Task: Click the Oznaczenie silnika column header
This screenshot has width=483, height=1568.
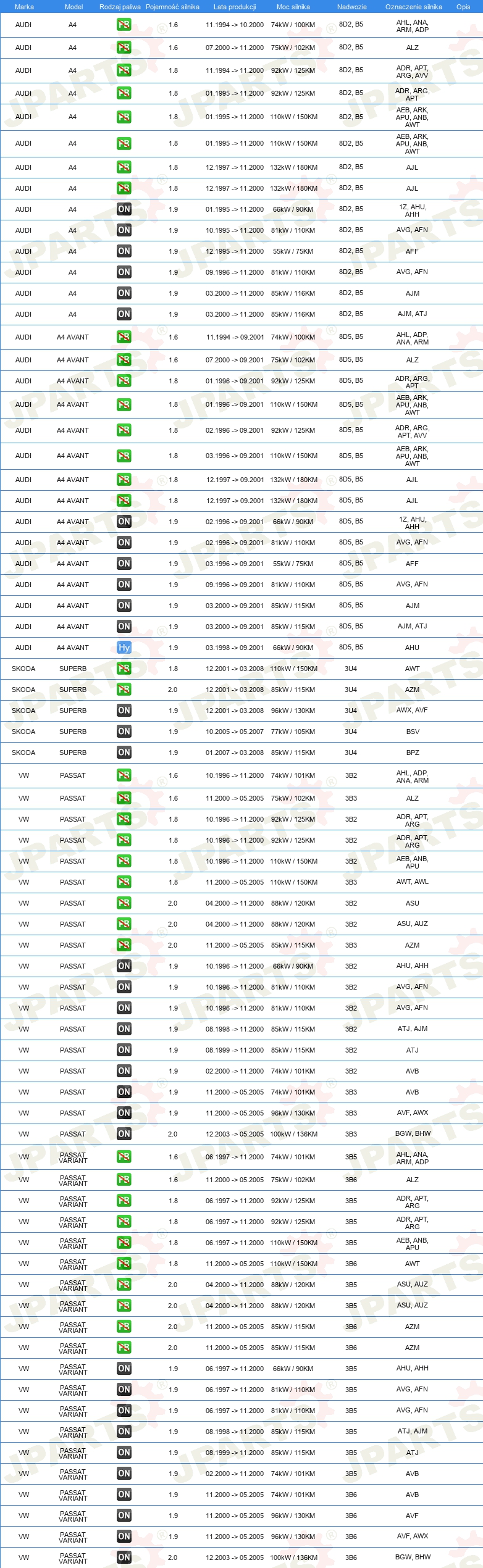Action: 414,7
